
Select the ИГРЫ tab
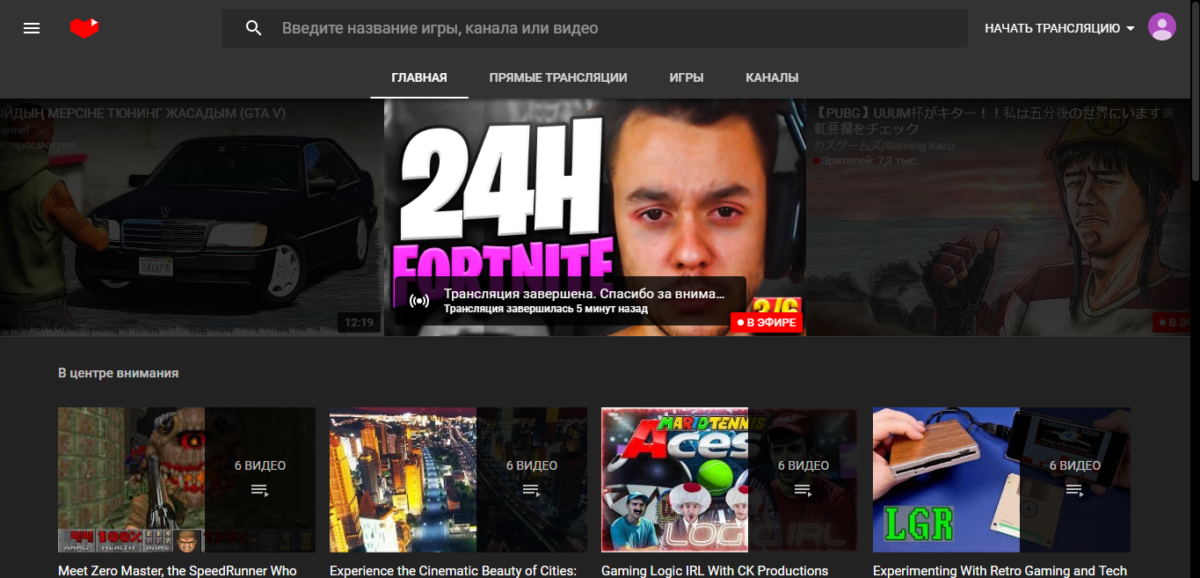pyautogui.click(x=686, y=77)
